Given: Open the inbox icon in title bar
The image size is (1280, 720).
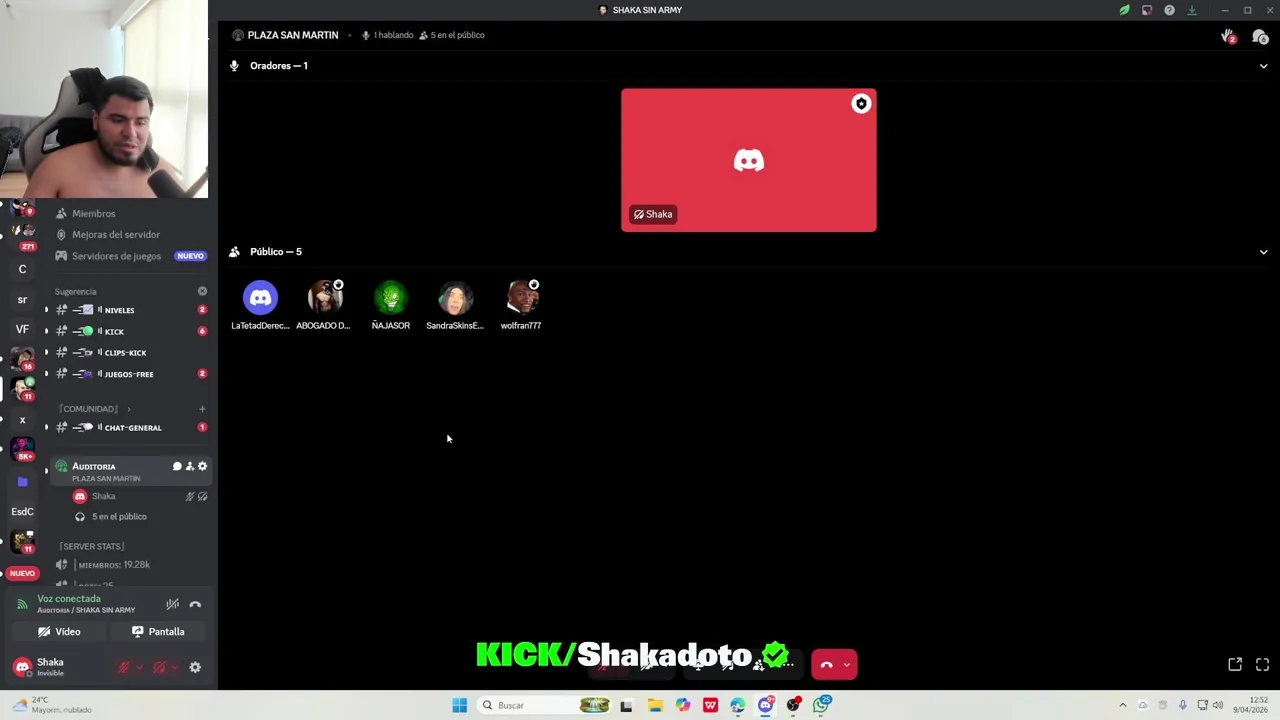Looking at the screenshot, I should click(x=1147, y=10).
